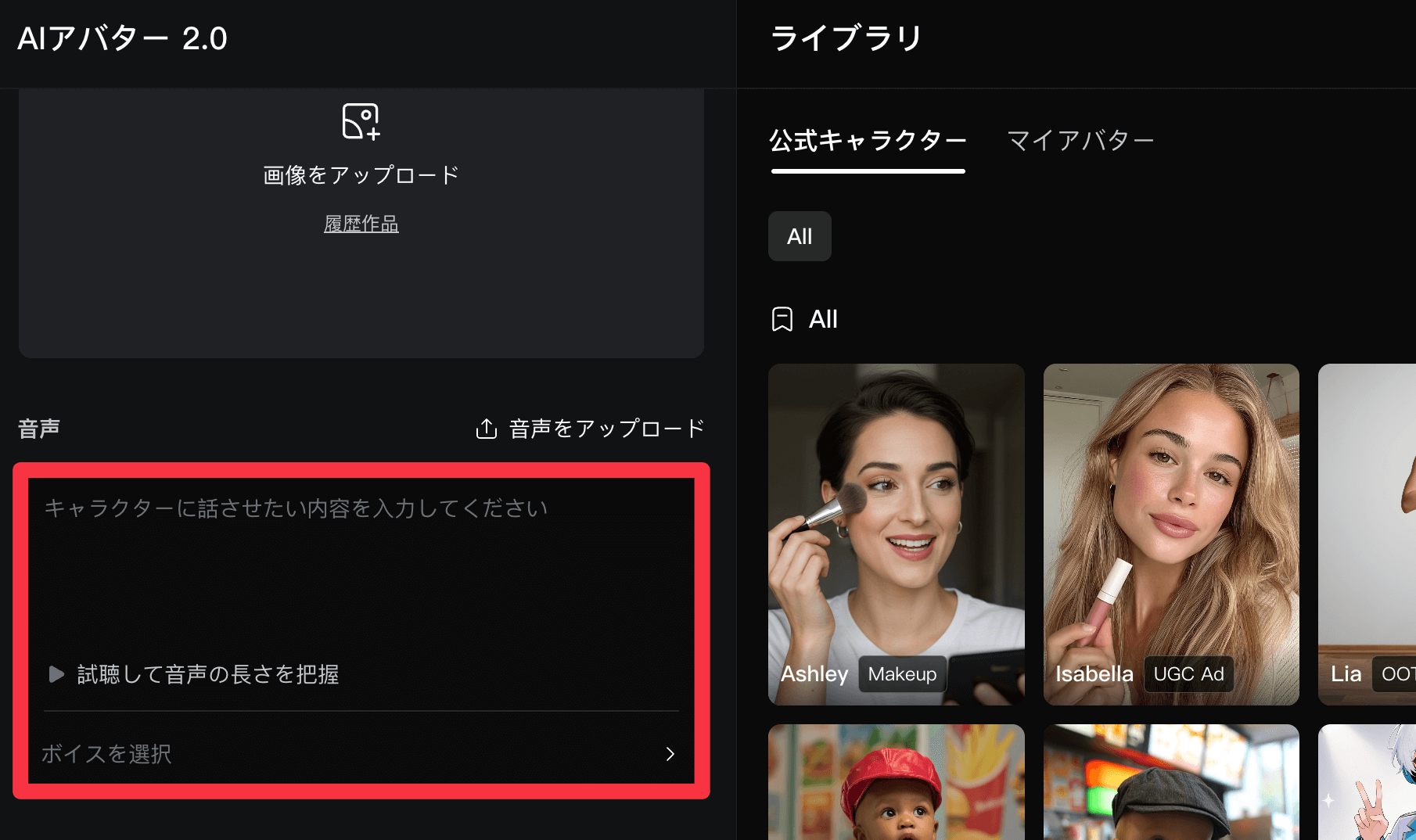This screenshot has height=840, width=1416.
Task: Switch to the マイアバター tab
Action: click(1080, 140)
